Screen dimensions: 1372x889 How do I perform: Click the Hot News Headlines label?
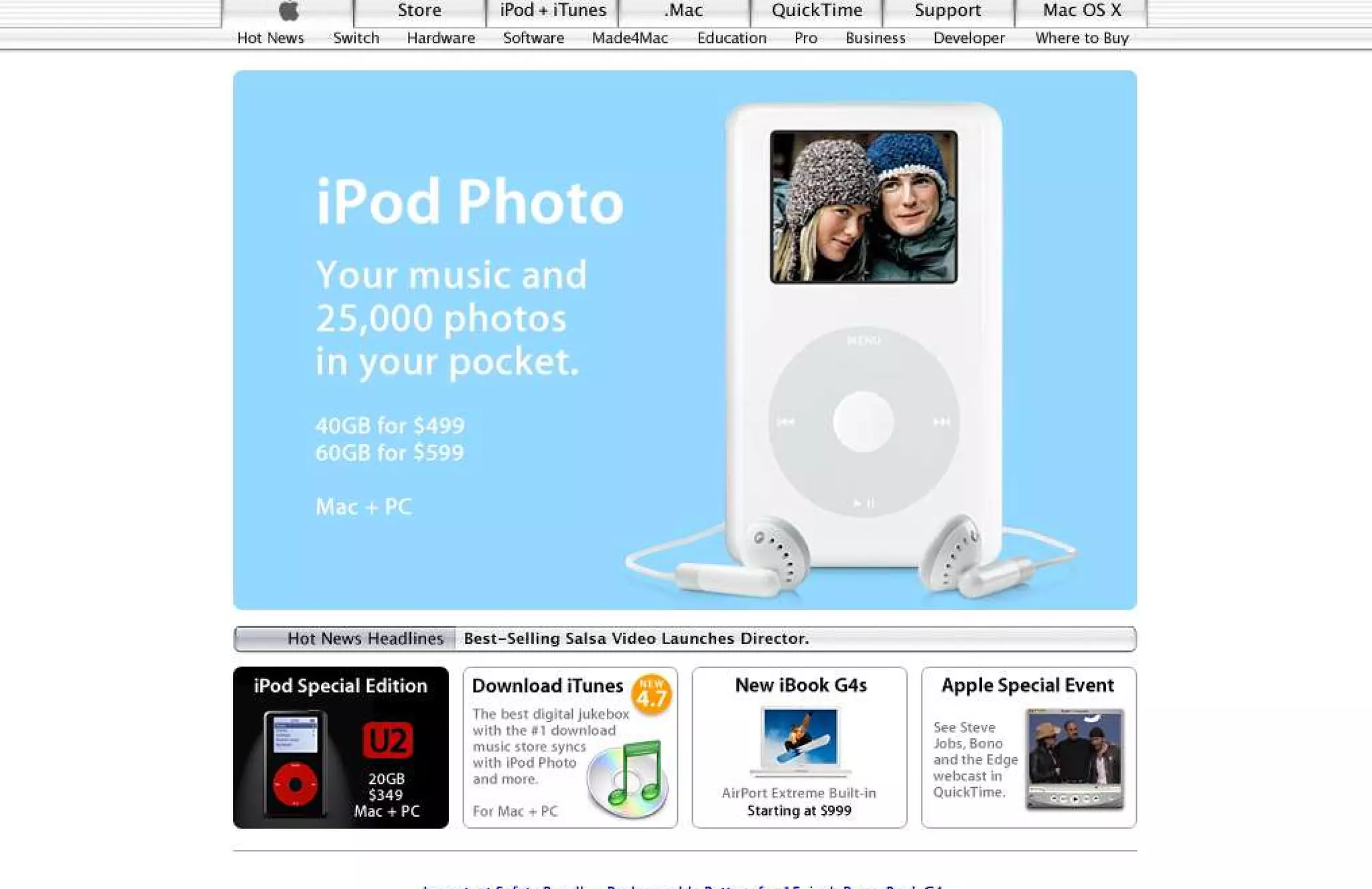[x=365, y=638]
